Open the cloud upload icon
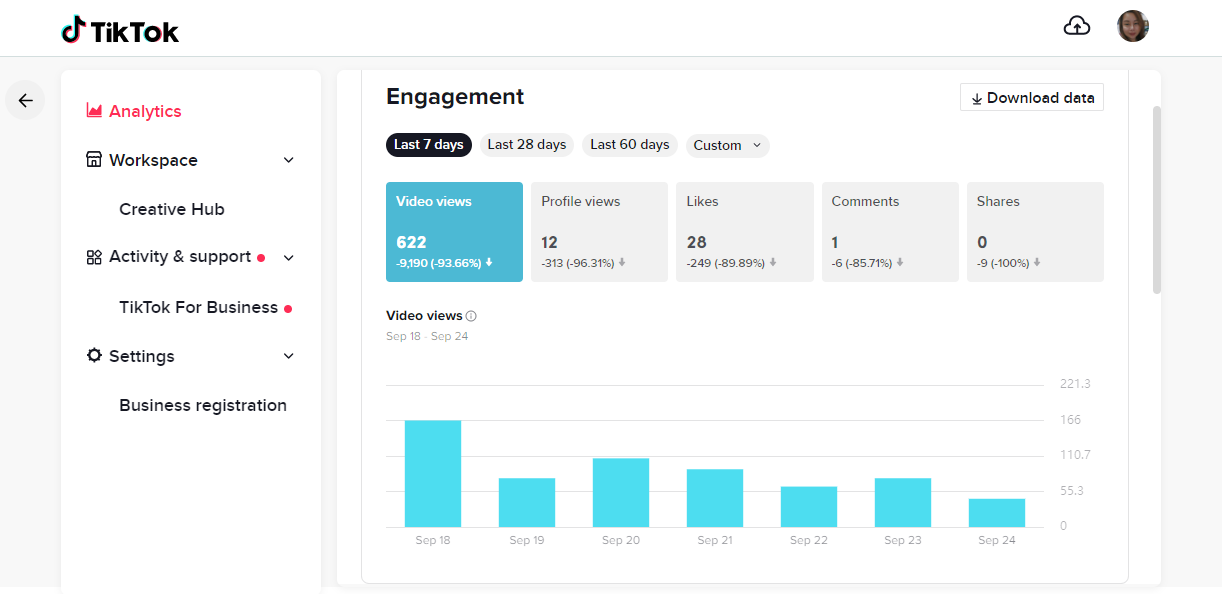Viewport: 1222px width, 594px height. coord(1077,27)
